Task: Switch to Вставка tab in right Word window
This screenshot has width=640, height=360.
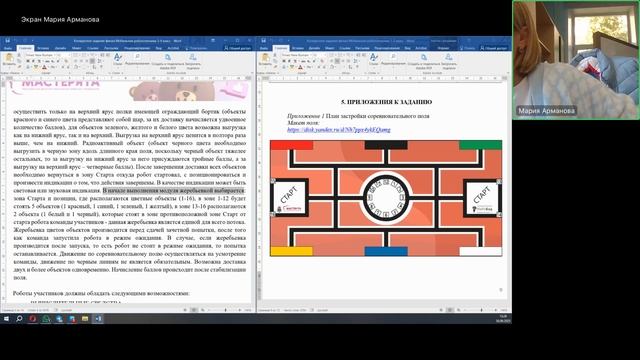Action: coord(298,48)
